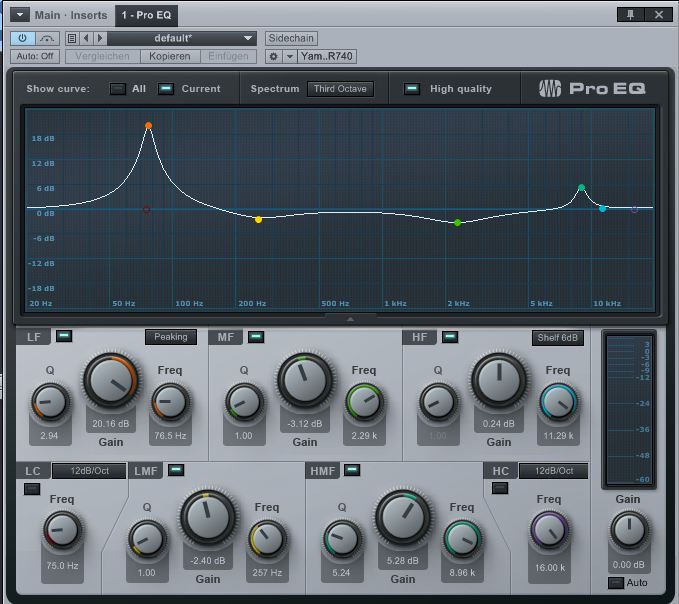Image resolution: width=679 pixels, height=604 pixels.
Task: Open the Third Octave spectrum dropdown
Action: point(340,89)
